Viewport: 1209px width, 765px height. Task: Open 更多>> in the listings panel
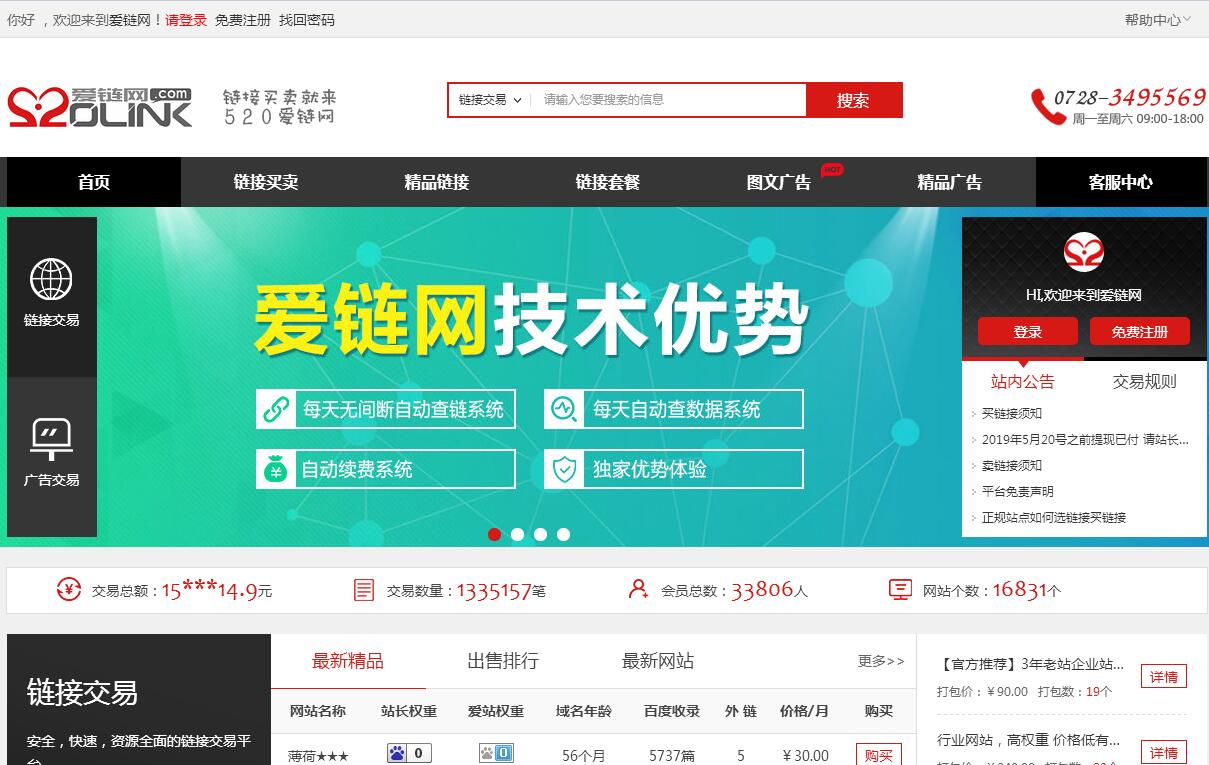[x=880, y=661]
